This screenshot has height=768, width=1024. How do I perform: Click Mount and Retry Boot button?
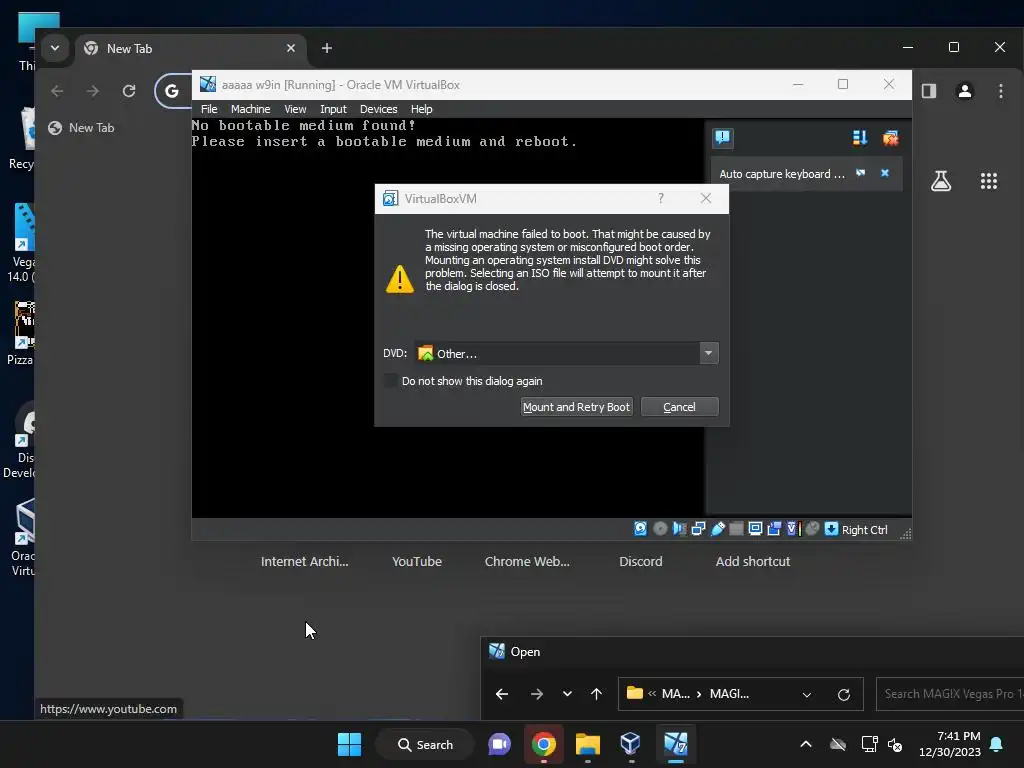coord(577,407)
